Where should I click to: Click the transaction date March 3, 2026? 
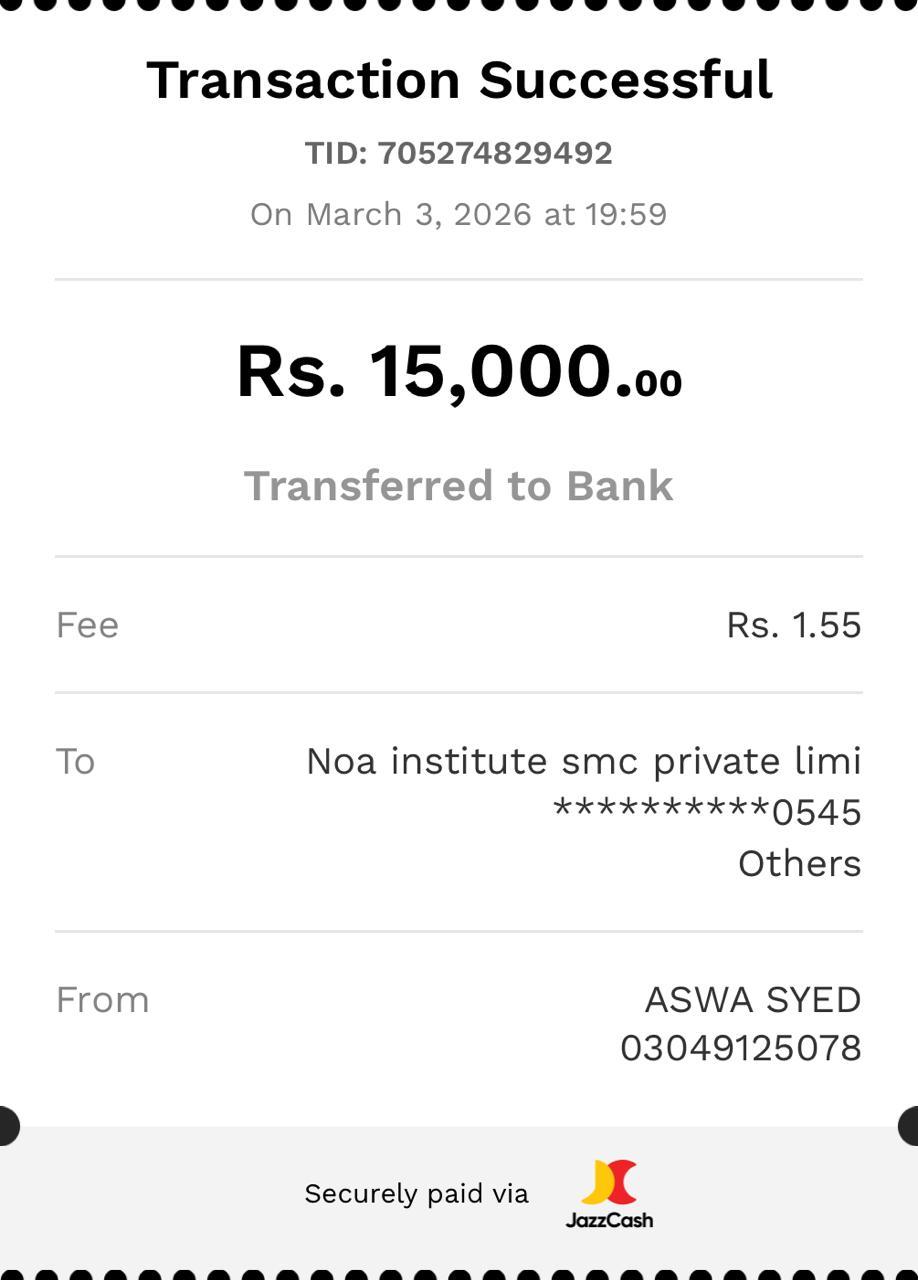pyautogui.click(x=420, y=214)
